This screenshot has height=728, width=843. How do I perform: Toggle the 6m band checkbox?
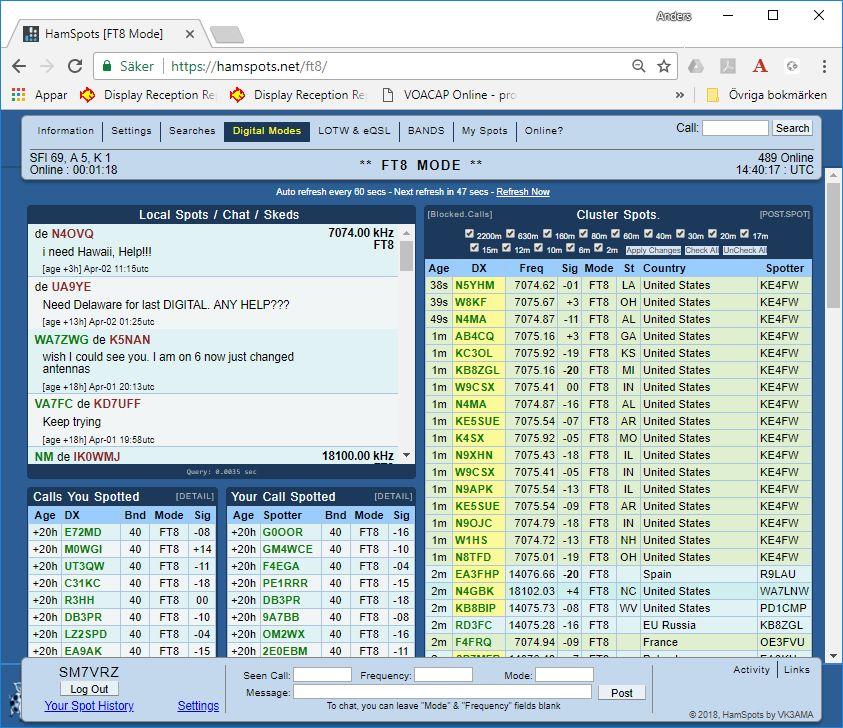tap(570, 248)
